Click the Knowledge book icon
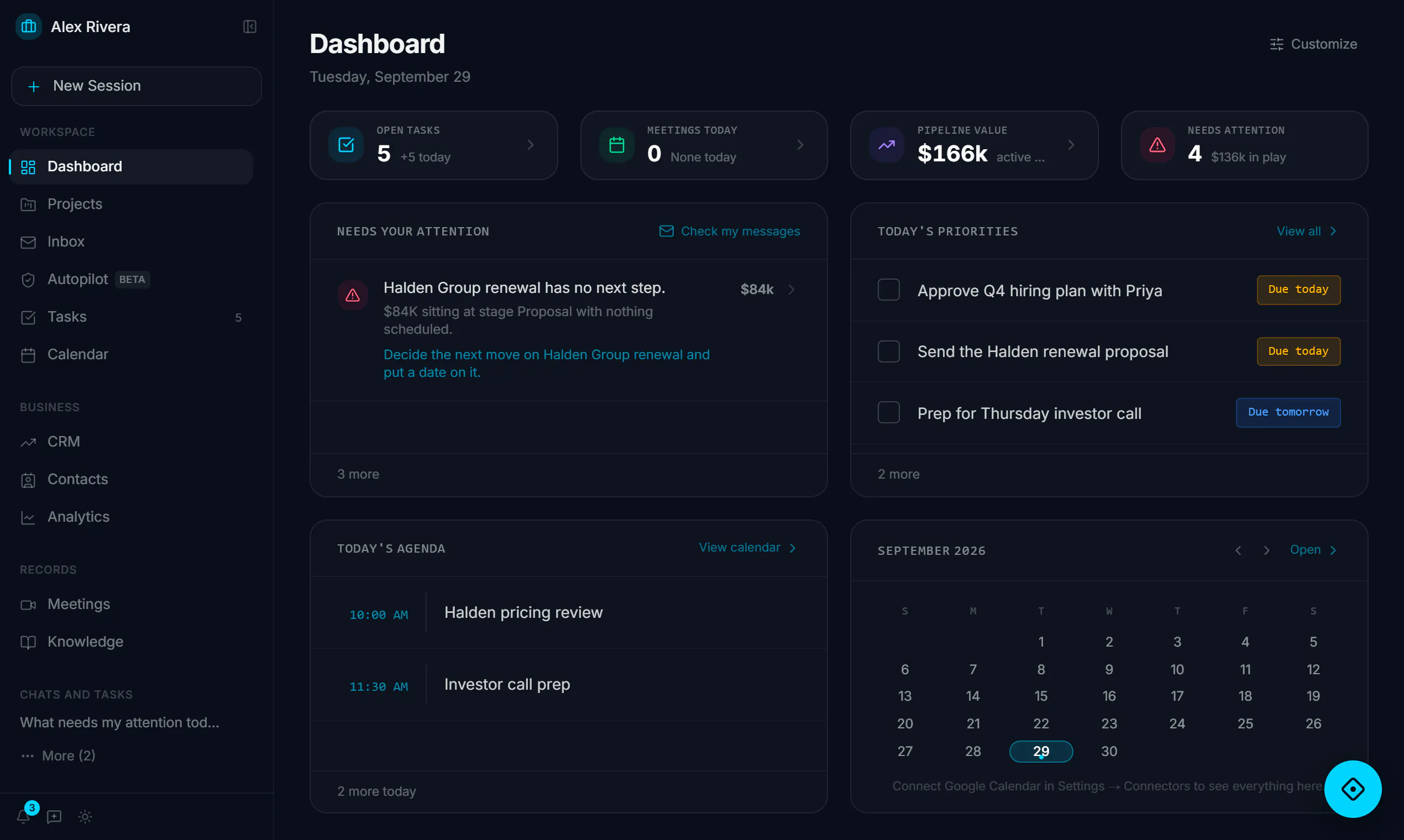 [x=28, y=642]
